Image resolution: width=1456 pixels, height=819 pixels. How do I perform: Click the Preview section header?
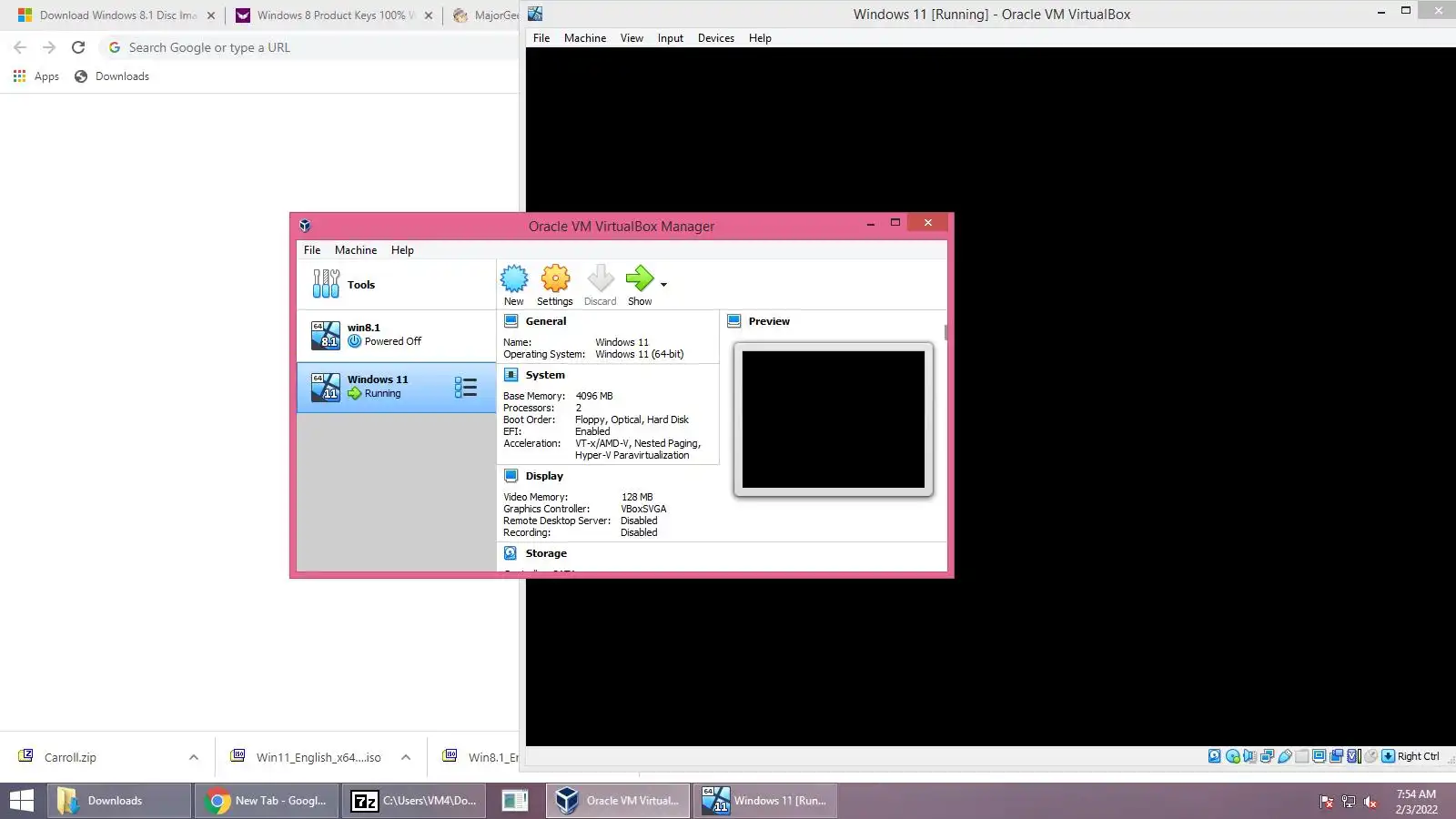769,321
